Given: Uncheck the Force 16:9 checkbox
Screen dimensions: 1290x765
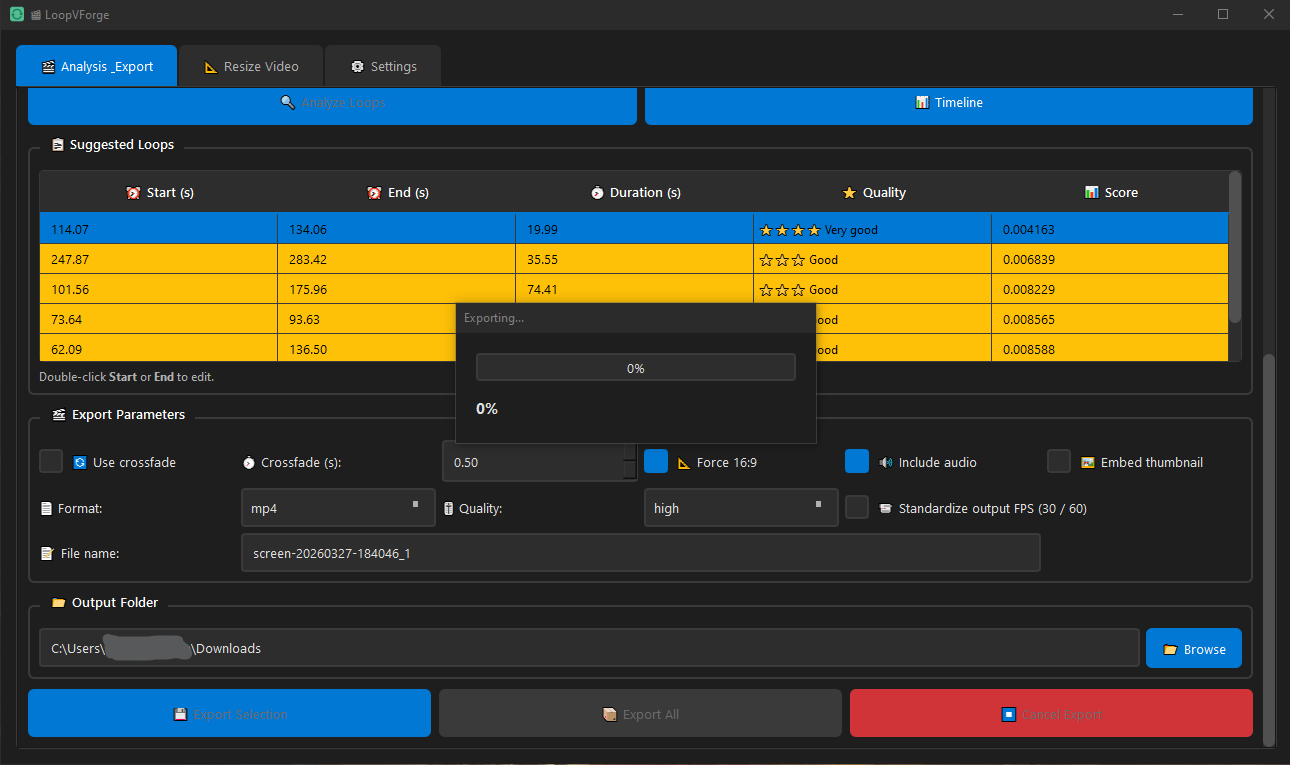Looking at the screenshot, I should pyautogui.click(x=656, y=461).
